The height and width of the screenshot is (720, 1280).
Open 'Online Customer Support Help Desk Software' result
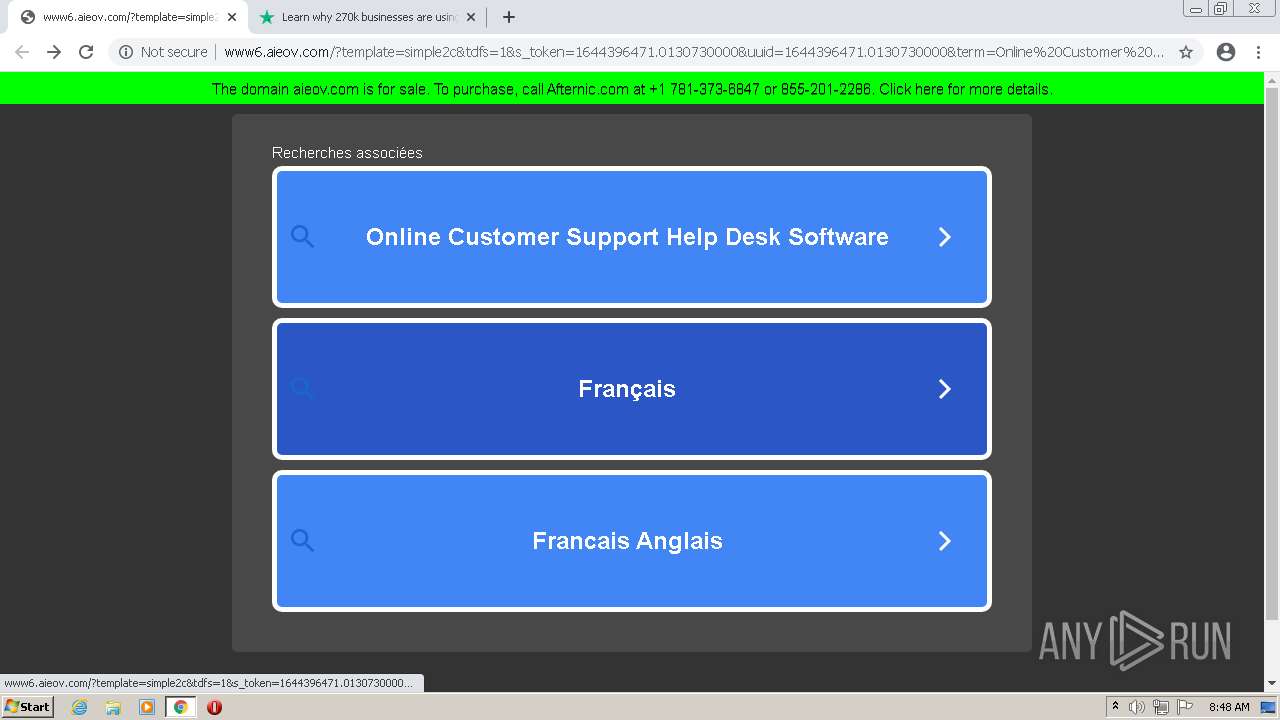632,237
